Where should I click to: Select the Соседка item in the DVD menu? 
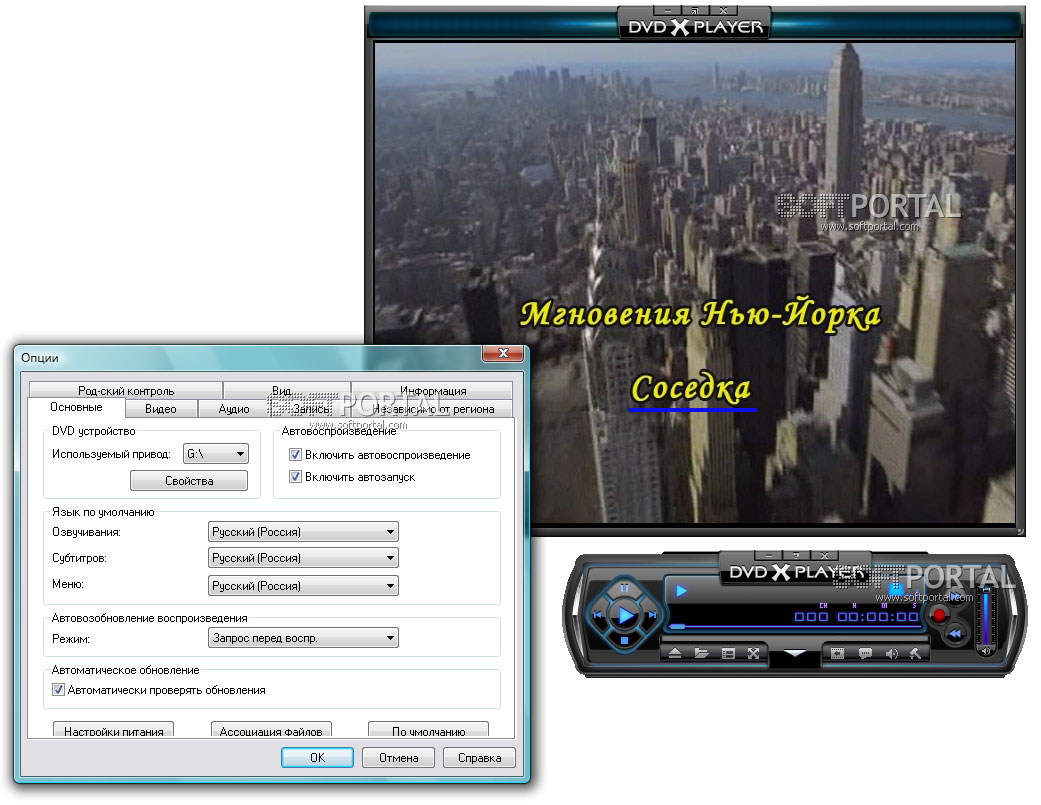click(690, 388)
